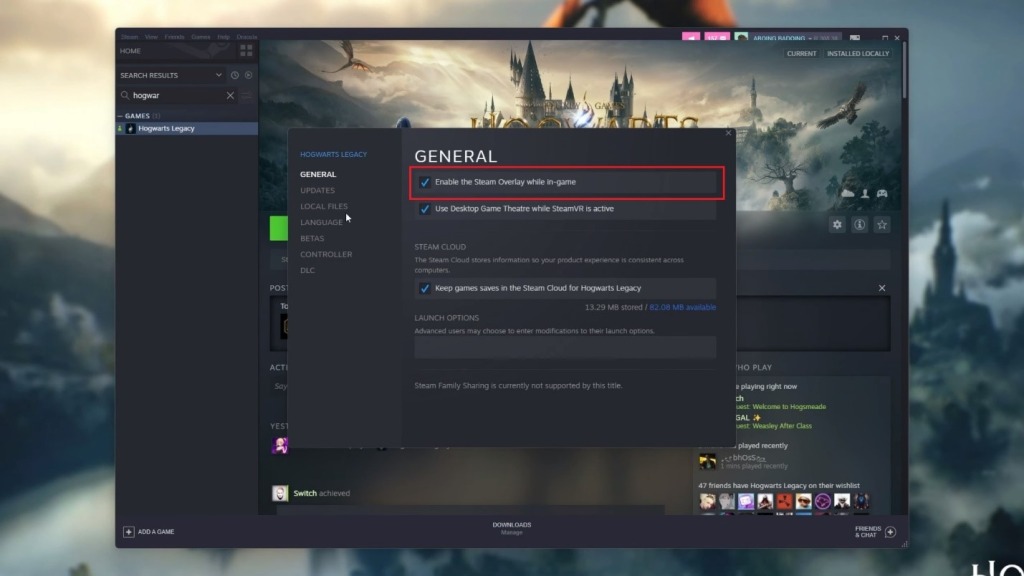Open the Games menu
Image resolution: width=1024 pixels, height=576 pixels.
200,37
